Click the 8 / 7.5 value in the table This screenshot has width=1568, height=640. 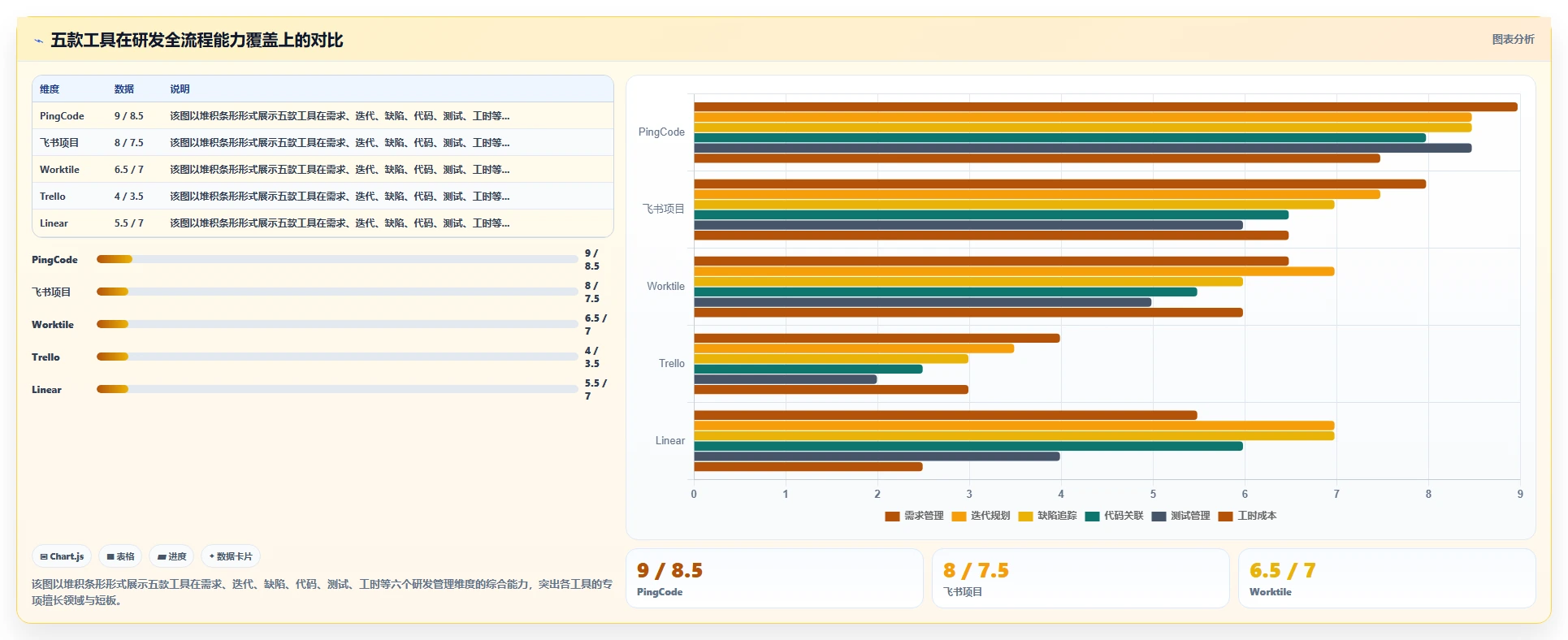point(128,143)
